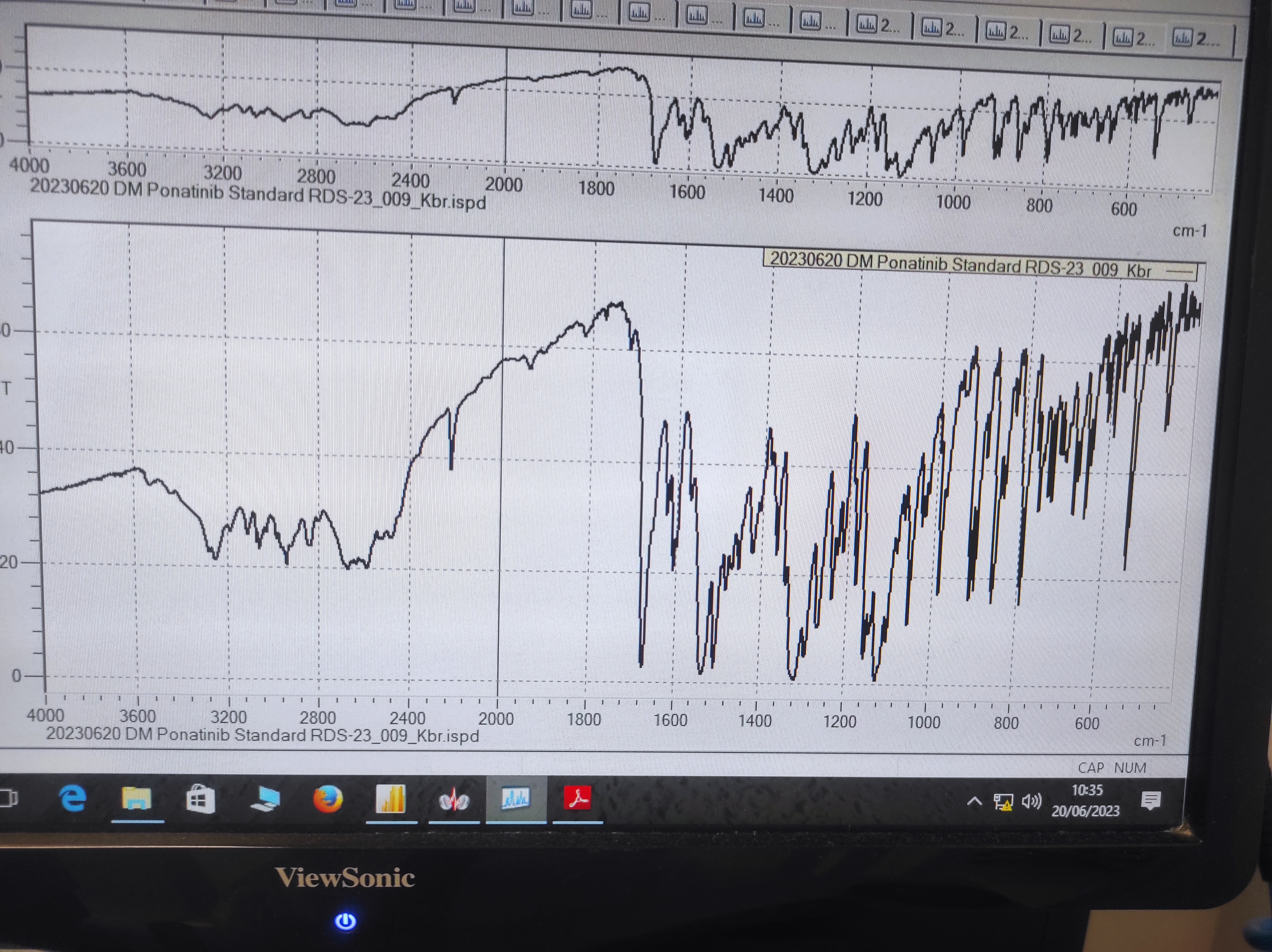The image size is (1272, 952).
Task: Click the NUM status bar indicator
Action: (1130, 768)
